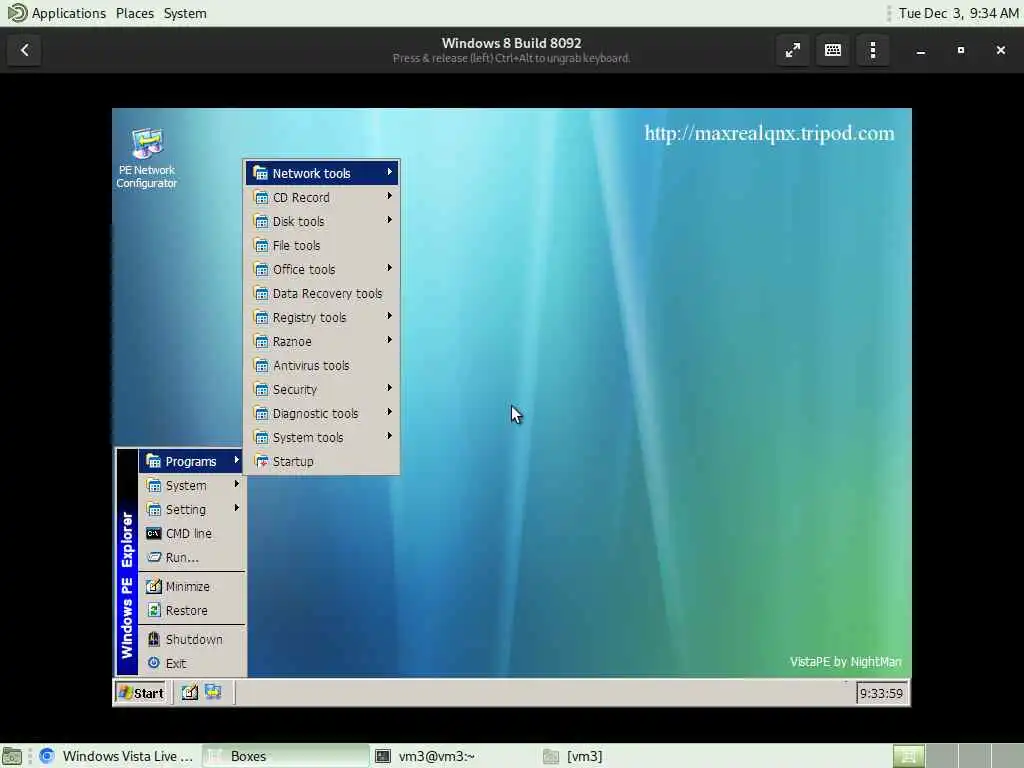Expand Raznoe submenu arrow
1024x768 pixels.
(389, 340)
